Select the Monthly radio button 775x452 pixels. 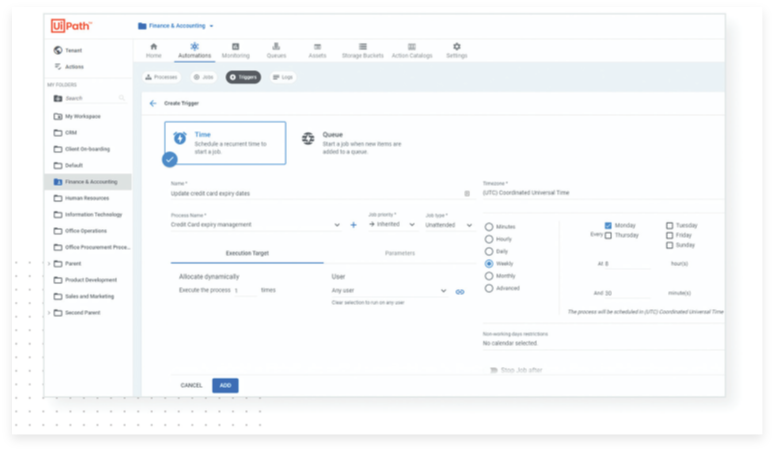click(489, 276)
